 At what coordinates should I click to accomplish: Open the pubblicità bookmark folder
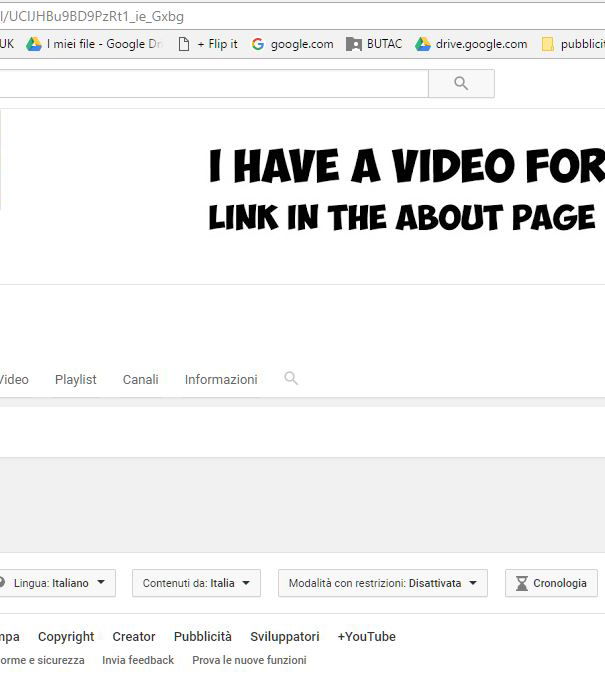[574, 44]
